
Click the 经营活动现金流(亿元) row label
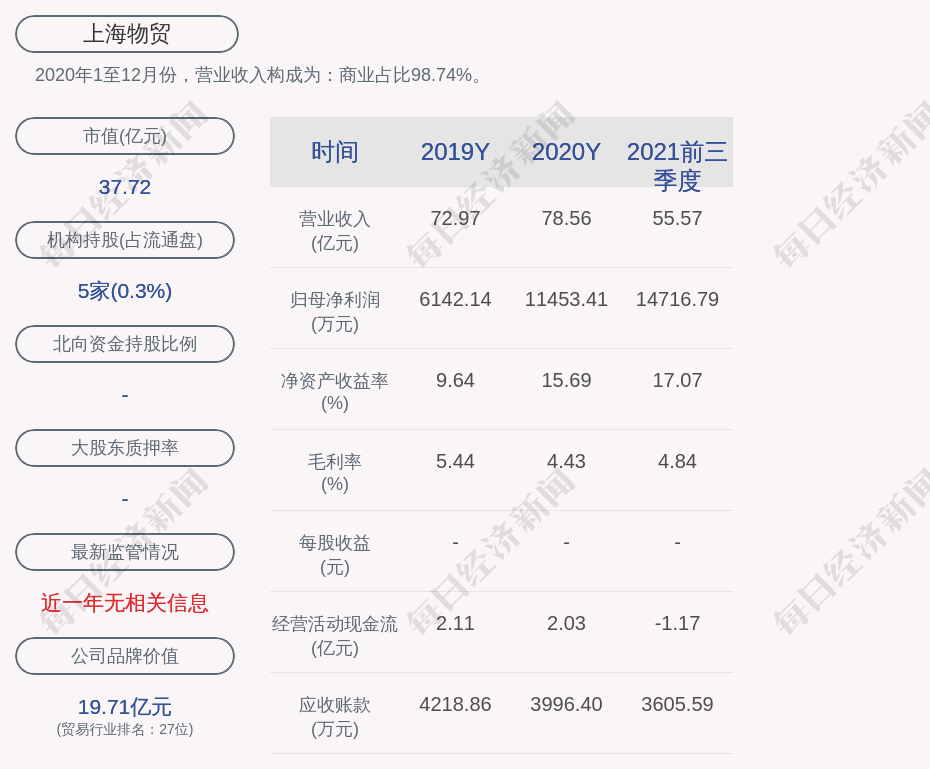pos(335,636)
